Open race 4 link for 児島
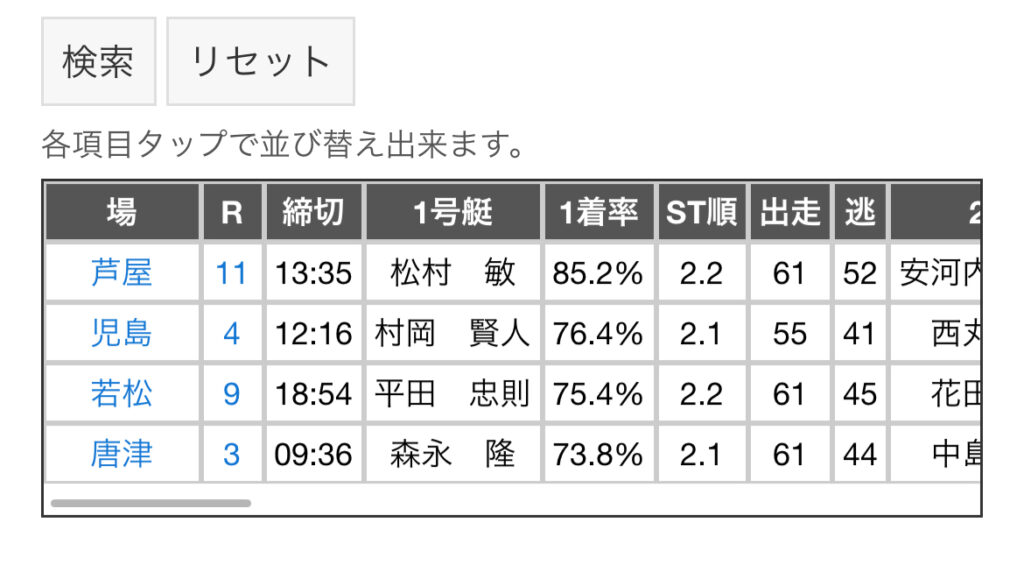1024x572 pixels. coord(231,334)
